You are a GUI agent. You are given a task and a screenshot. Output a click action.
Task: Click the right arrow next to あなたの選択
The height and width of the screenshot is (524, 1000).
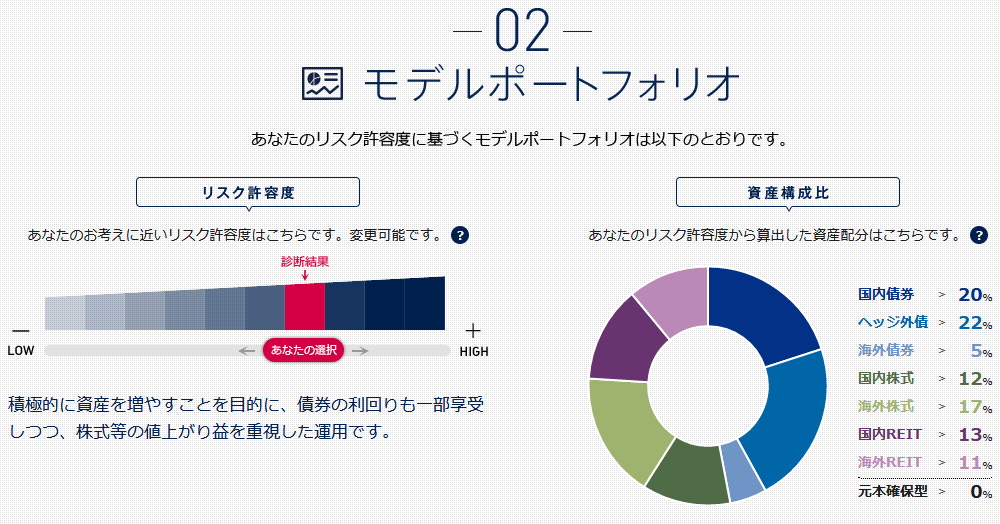[360, 351]
